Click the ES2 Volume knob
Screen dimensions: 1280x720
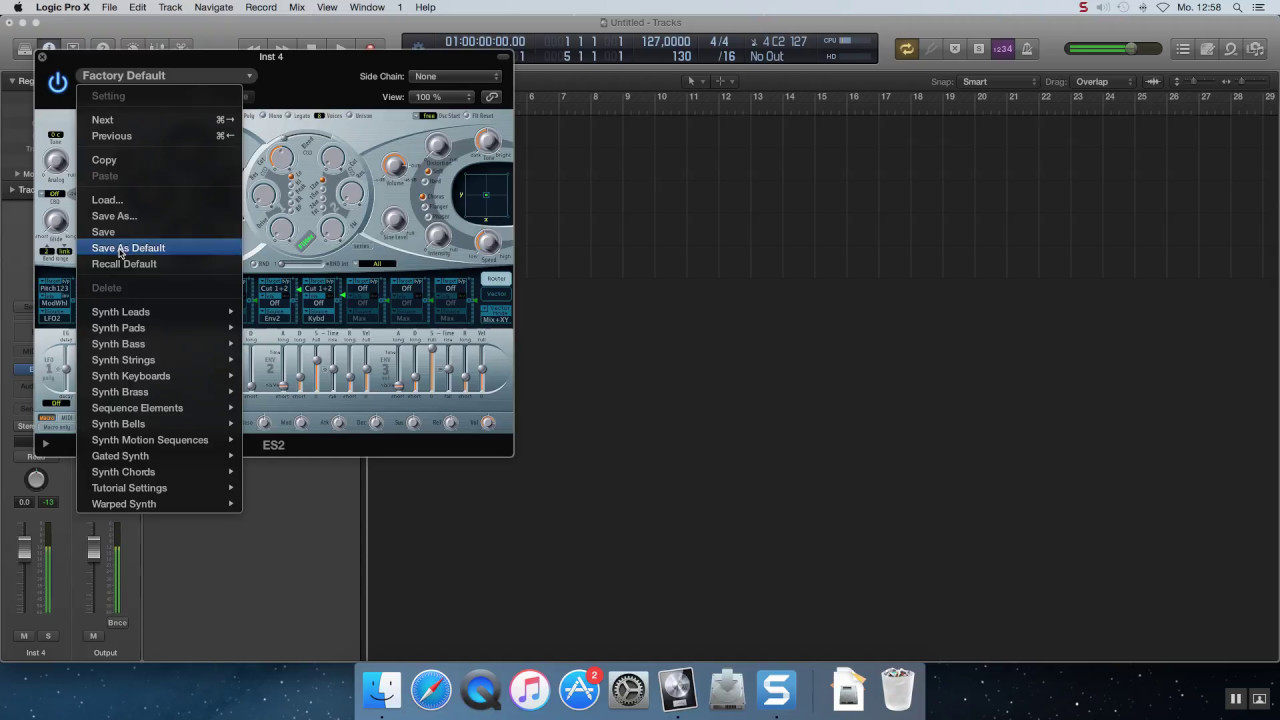(x=395, y=166)
